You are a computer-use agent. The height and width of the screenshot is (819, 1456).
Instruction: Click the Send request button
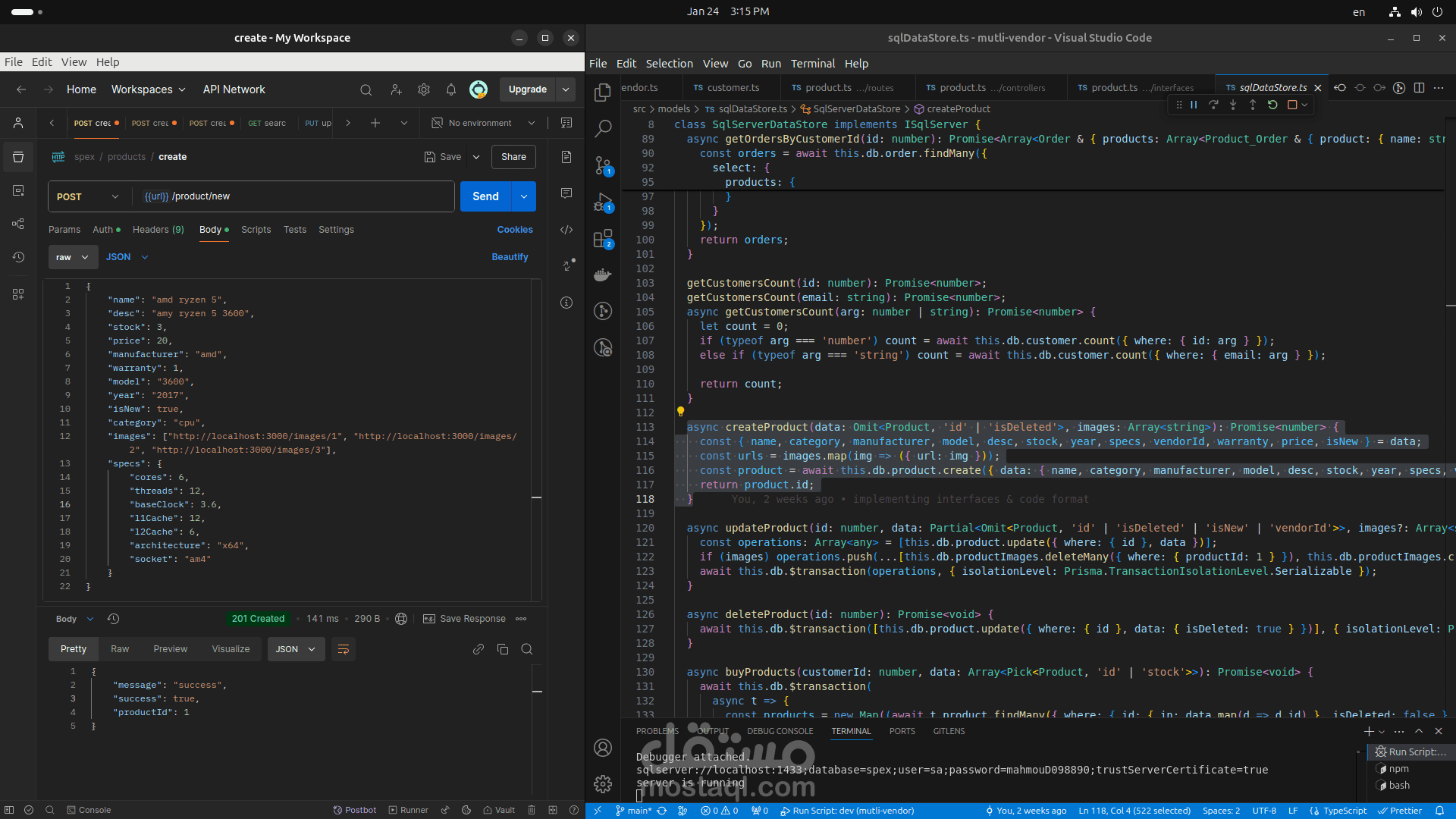click(485, 196)
